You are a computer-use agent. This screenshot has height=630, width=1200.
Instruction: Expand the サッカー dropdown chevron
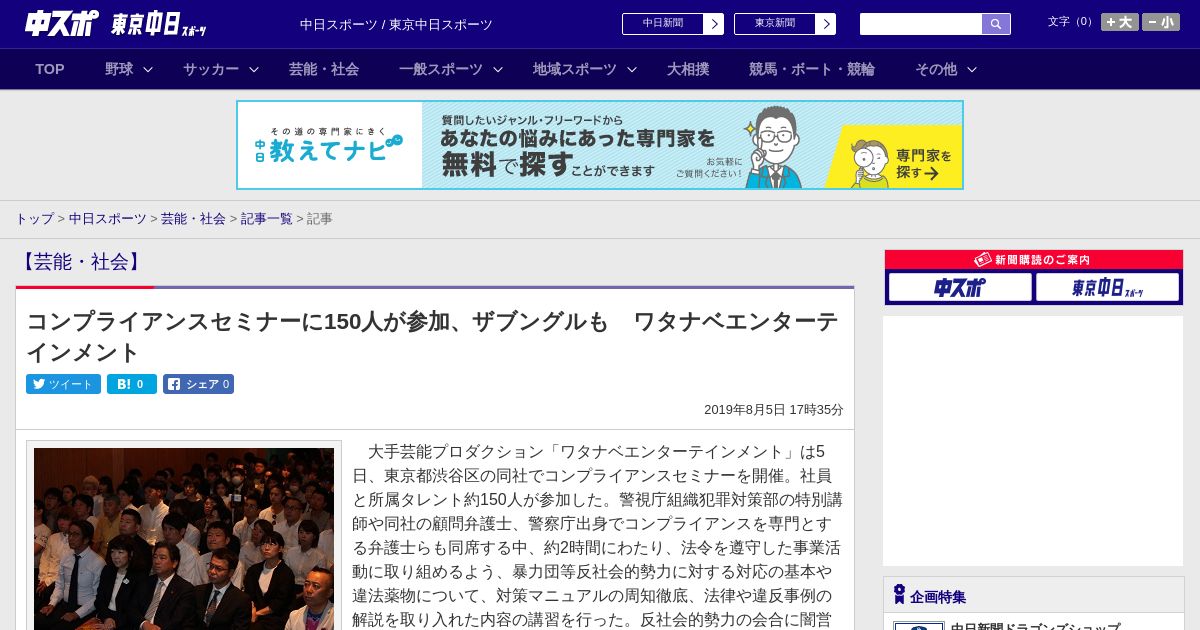(254, 70)
